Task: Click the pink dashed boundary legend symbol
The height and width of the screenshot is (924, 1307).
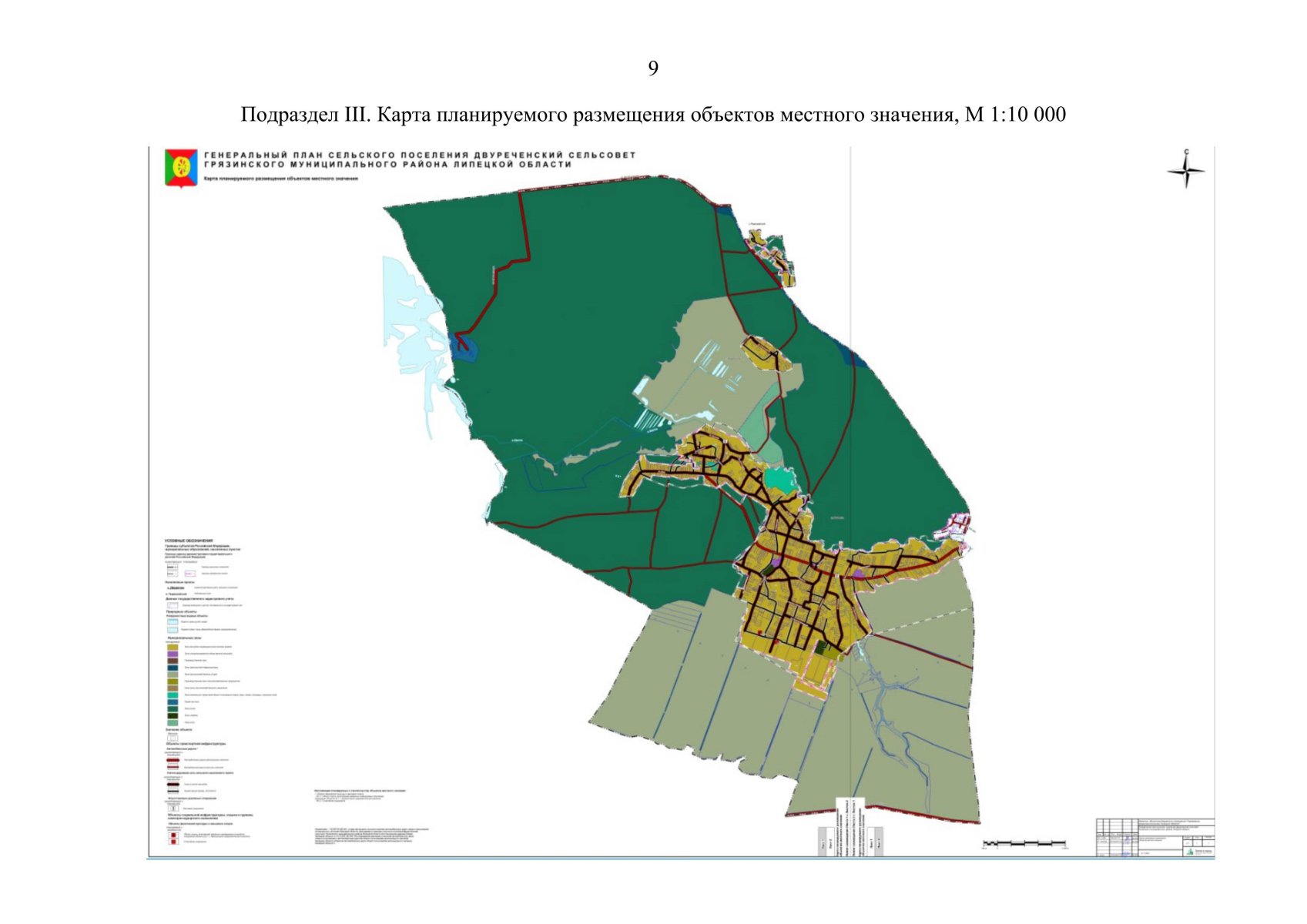Action: [189, 574]
